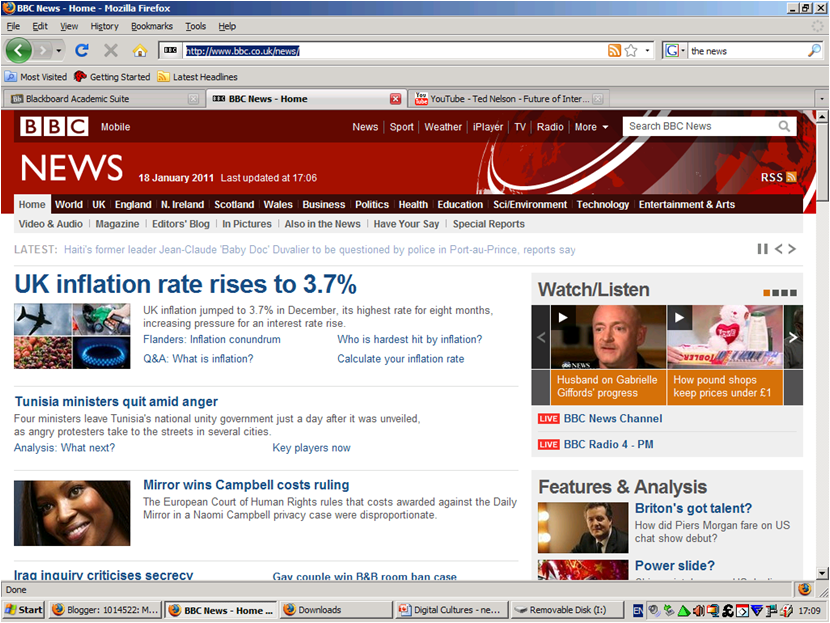Click the Naomi Campbell story thumbnail
Image resolution: width=830 pixels, height=623 pixels.
[x=72, y=513]
